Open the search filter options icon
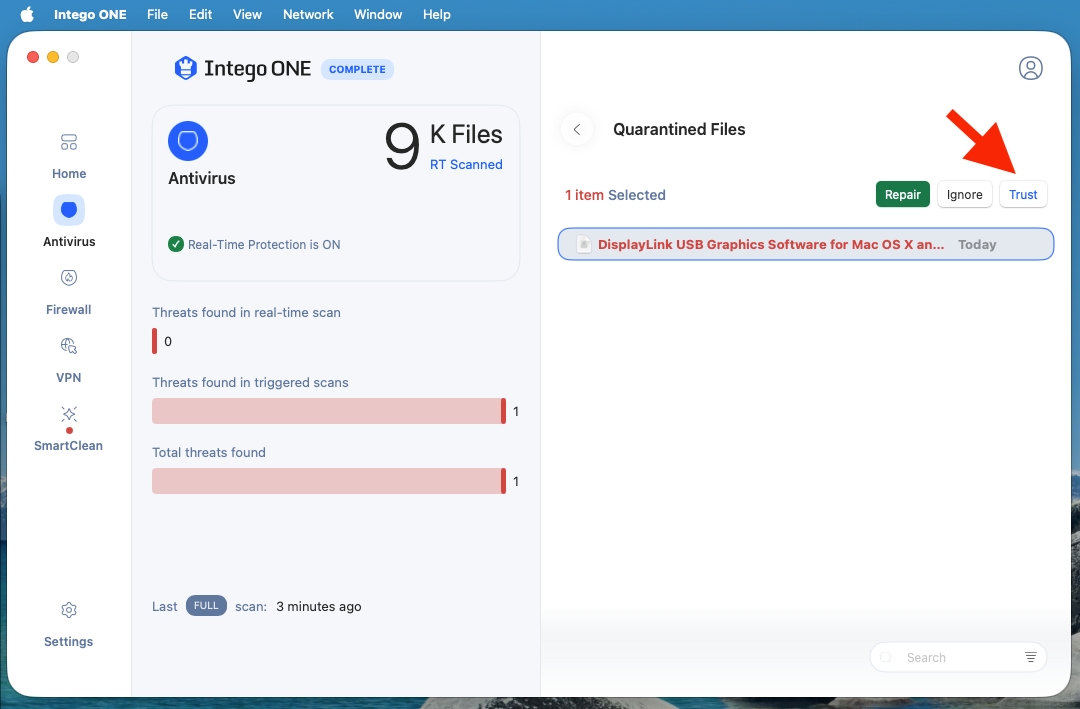 [1030, 657]
